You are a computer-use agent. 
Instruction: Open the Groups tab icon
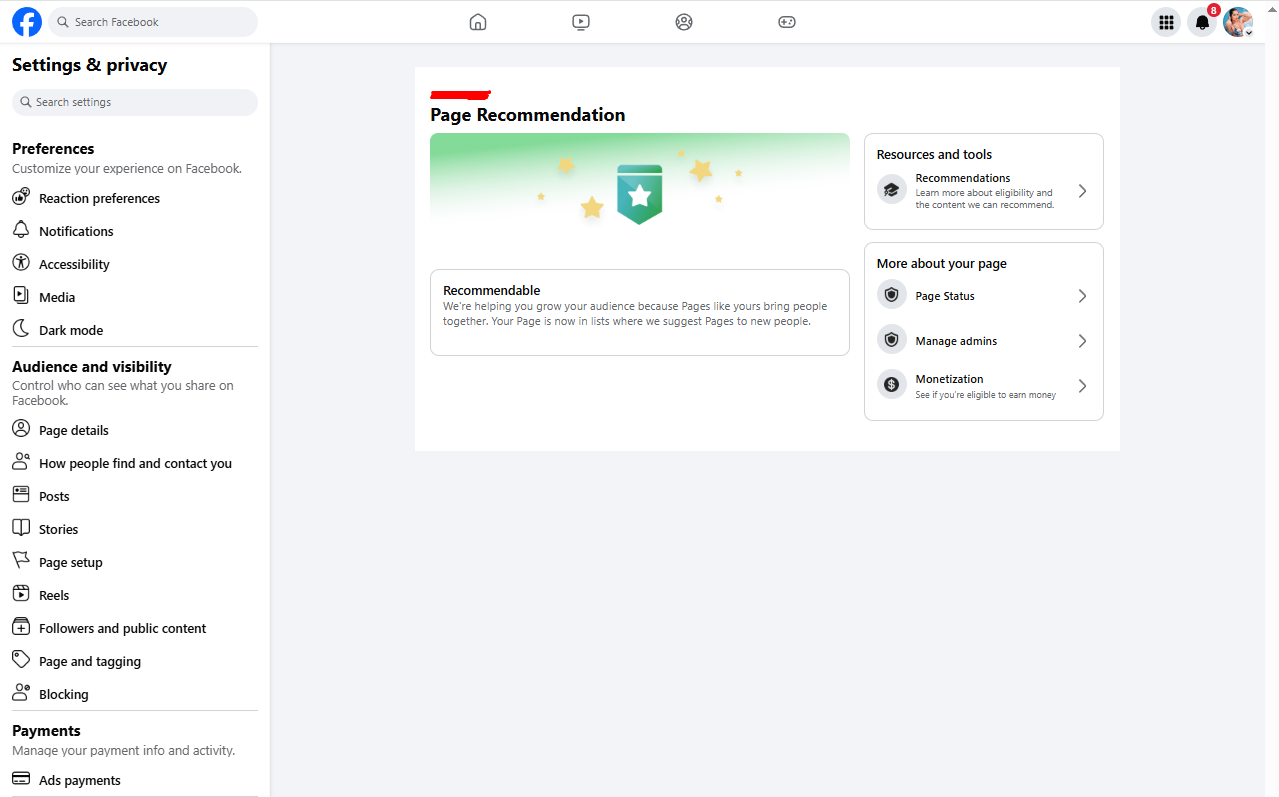pyautogui.click(x=684, y=22)
